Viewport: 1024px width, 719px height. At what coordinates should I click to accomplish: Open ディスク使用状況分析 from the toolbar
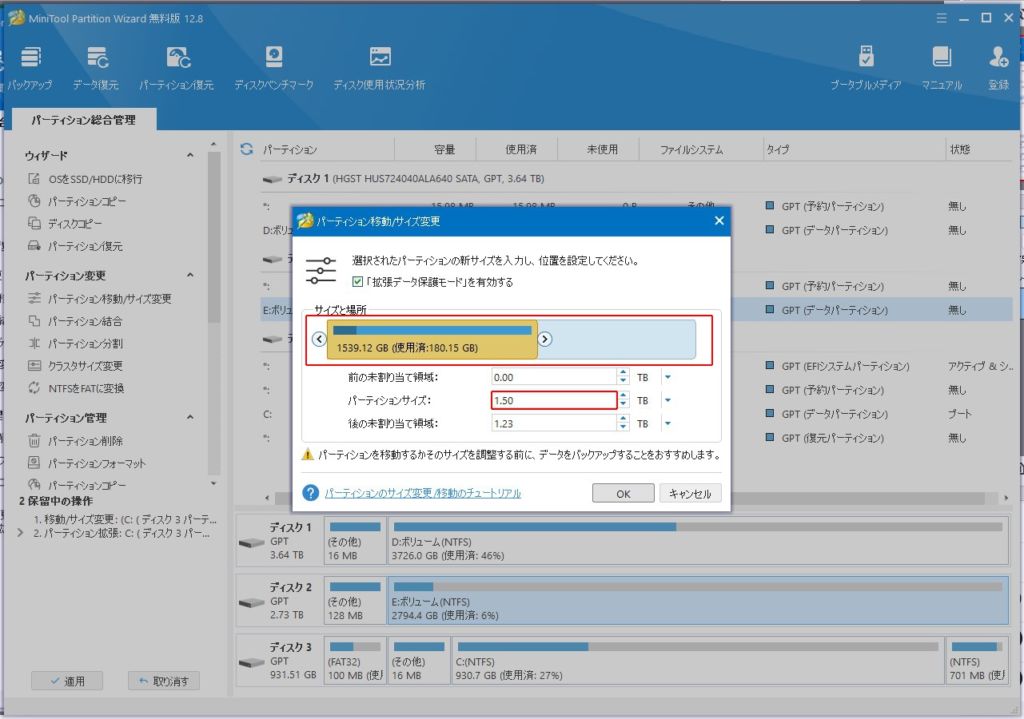[379, 58]
